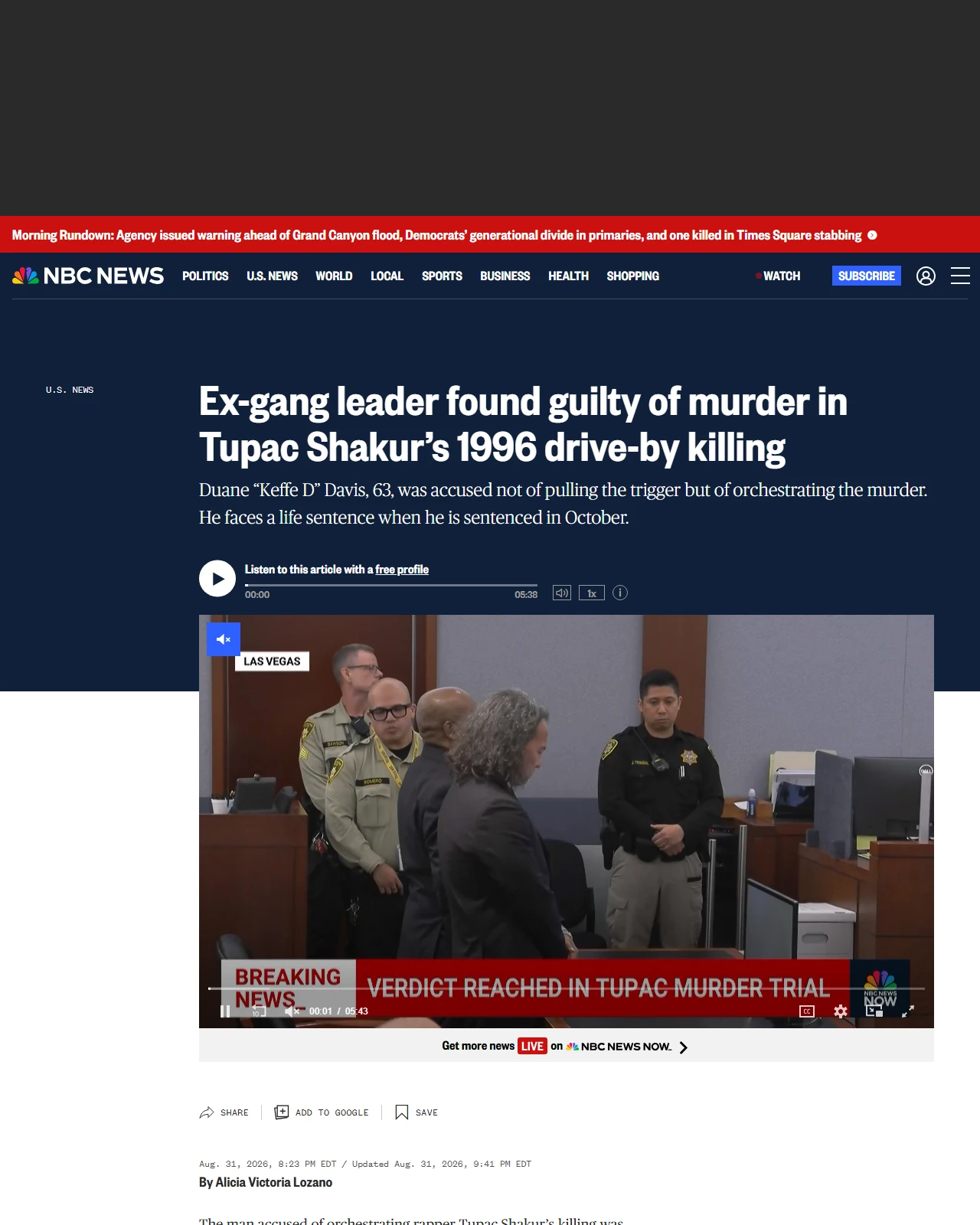Click the video player frame
Image resolution: width=980 pixels, height=1225 pixels.
(x=567, y=822)
